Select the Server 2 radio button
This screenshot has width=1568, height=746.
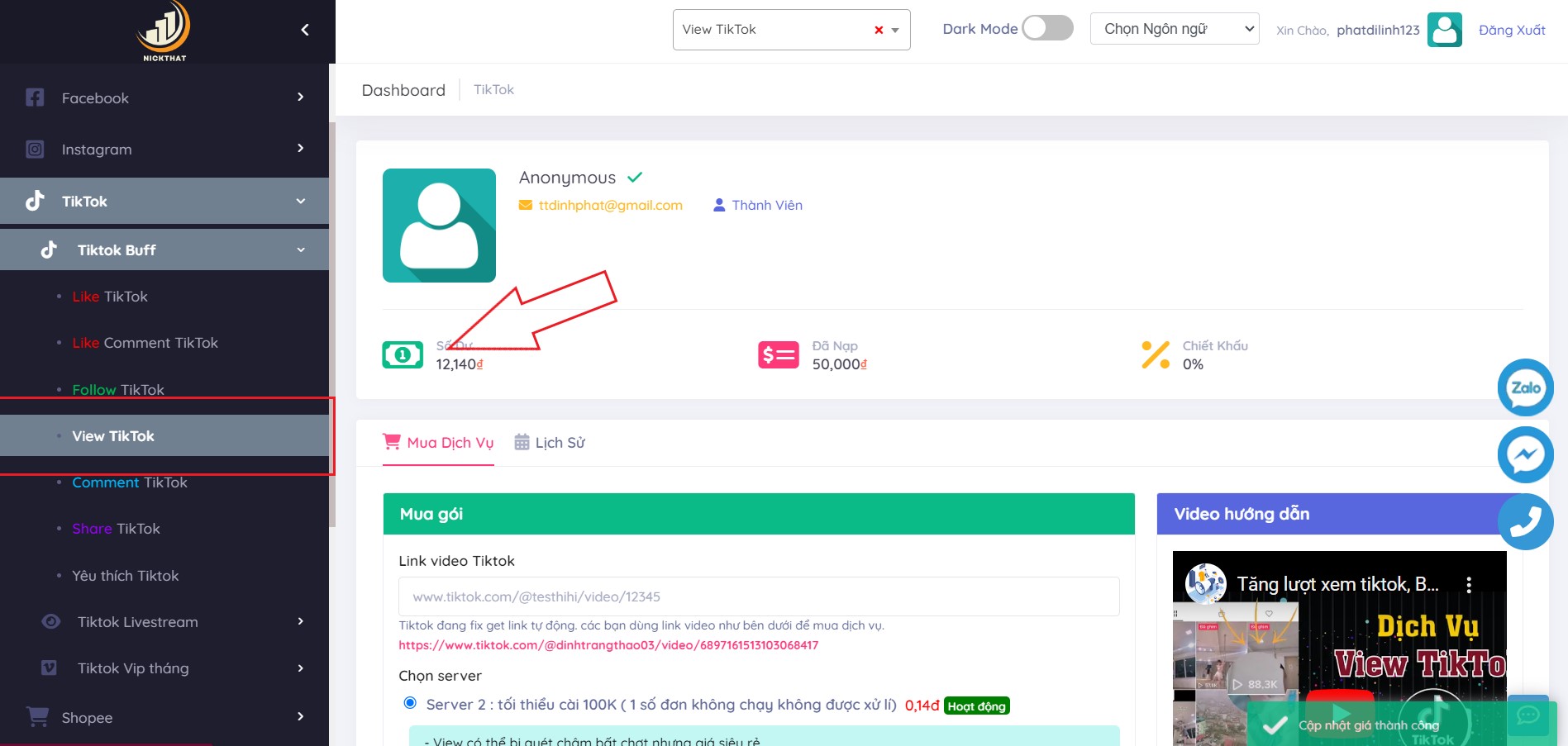tap(410, 703)
